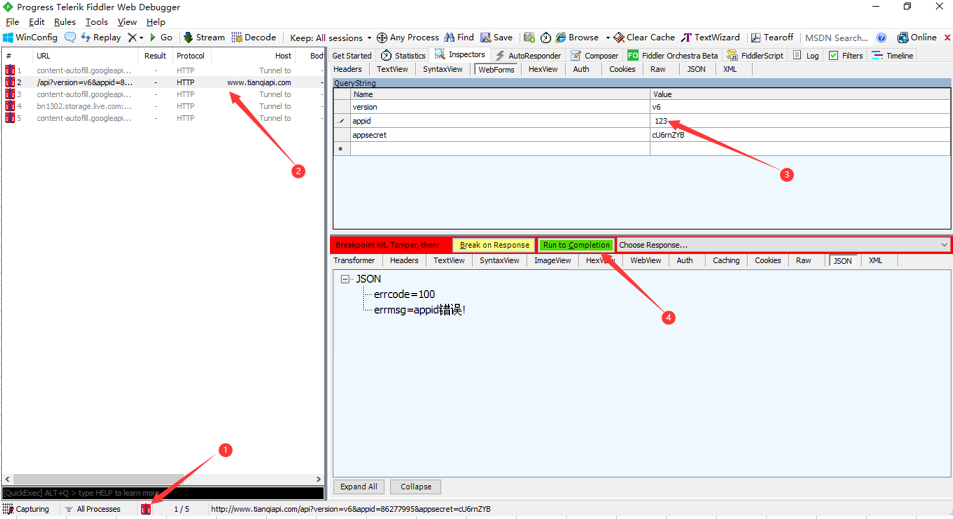
Task: Switch to the Log tab
Action: [x=806, y=55]
